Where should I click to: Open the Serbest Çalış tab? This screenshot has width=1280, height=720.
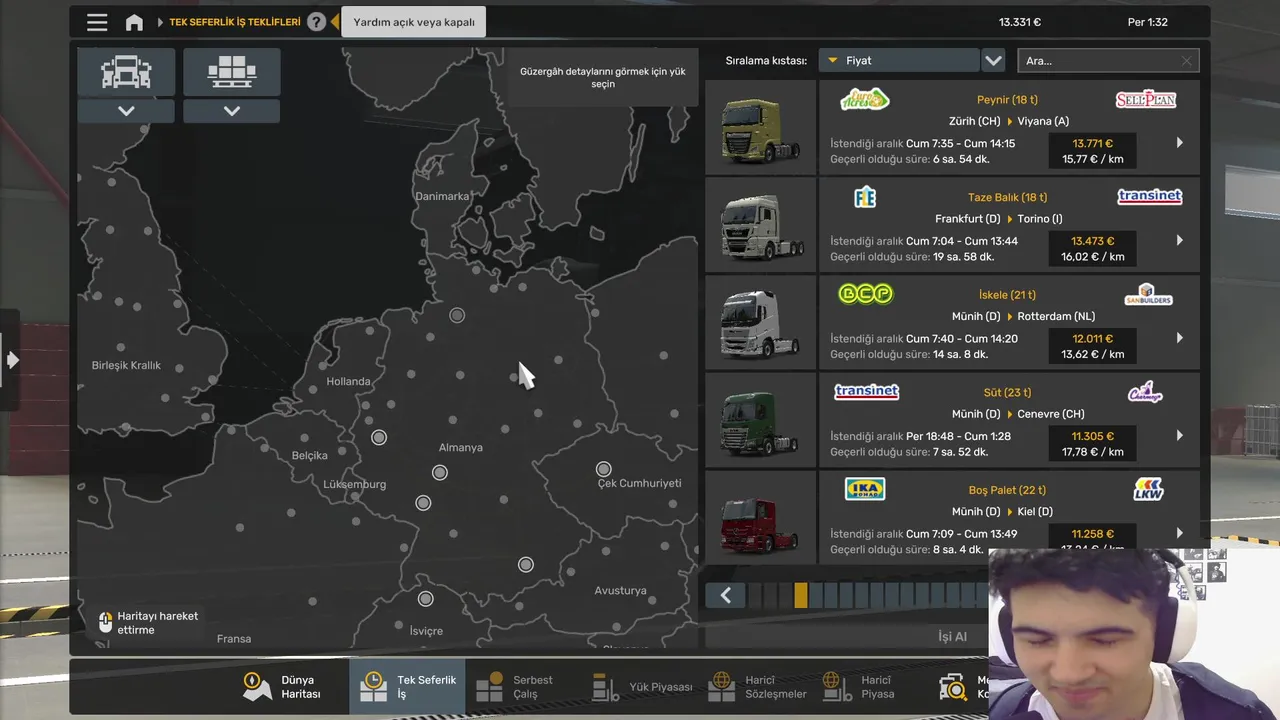pos(515,687)
